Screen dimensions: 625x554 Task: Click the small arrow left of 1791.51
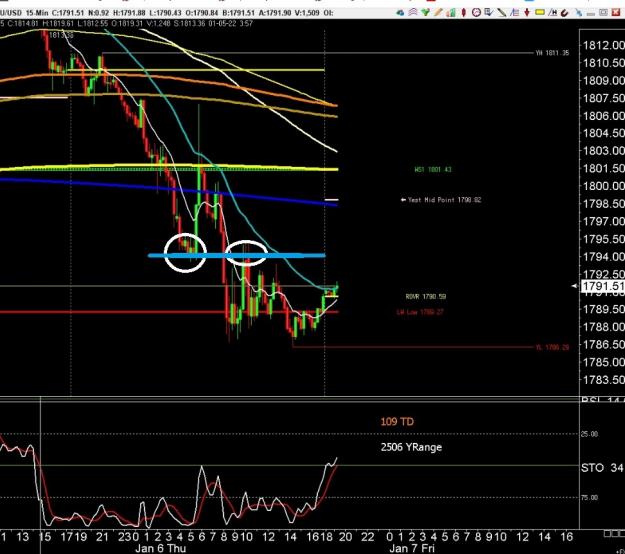click(x=575, y=286)
